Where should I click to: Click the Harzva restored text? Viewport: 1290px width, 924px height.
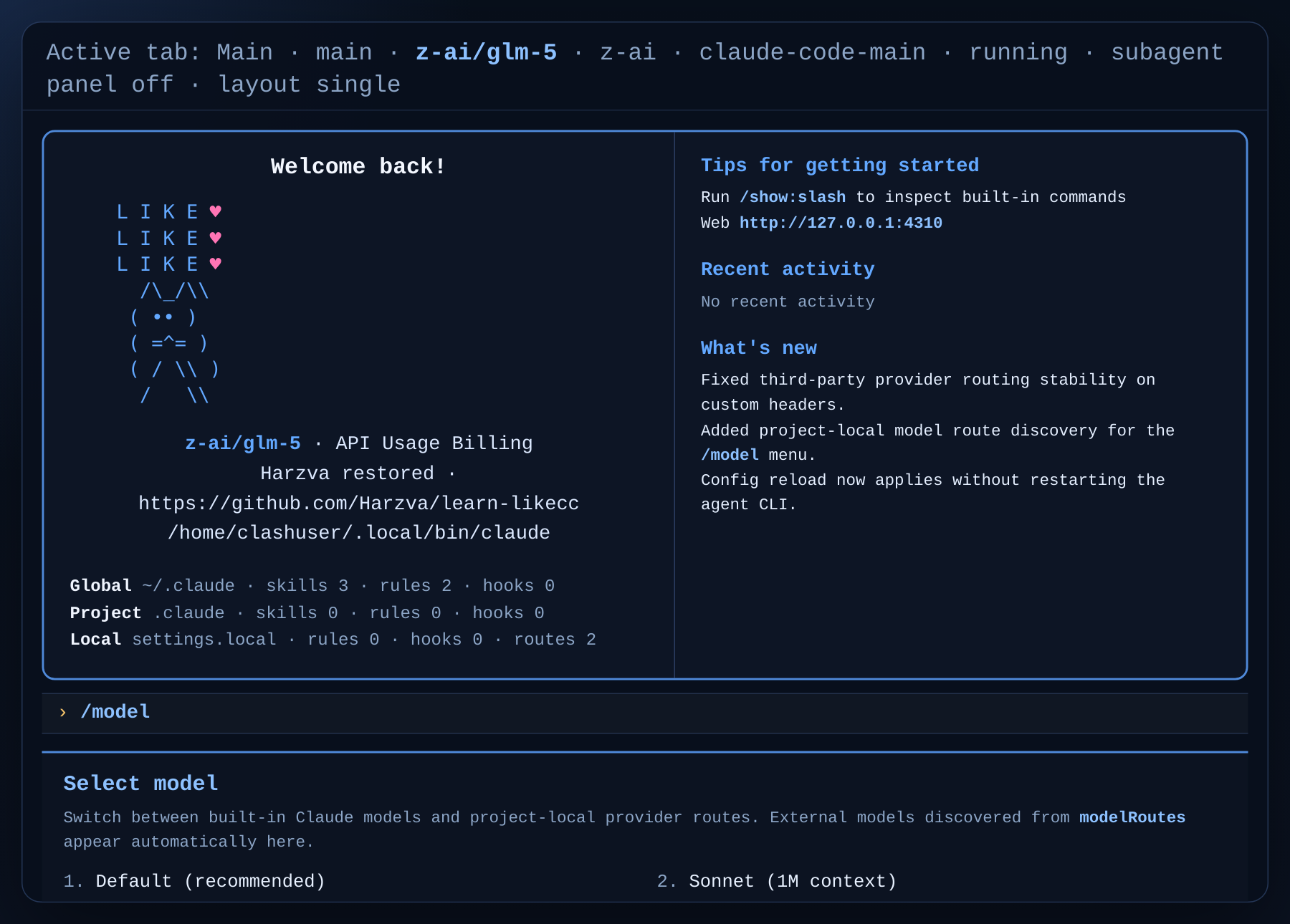[347, 473]
